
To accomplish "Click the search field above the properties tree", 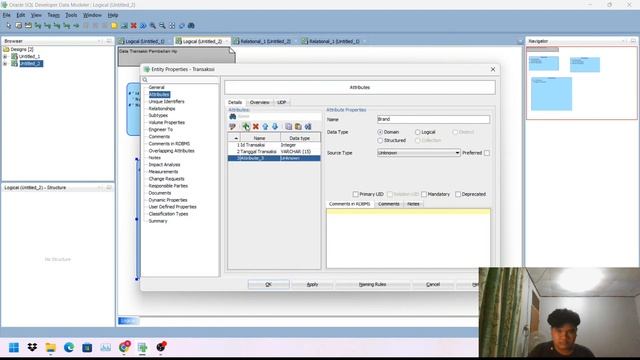I will click(180, 80).
